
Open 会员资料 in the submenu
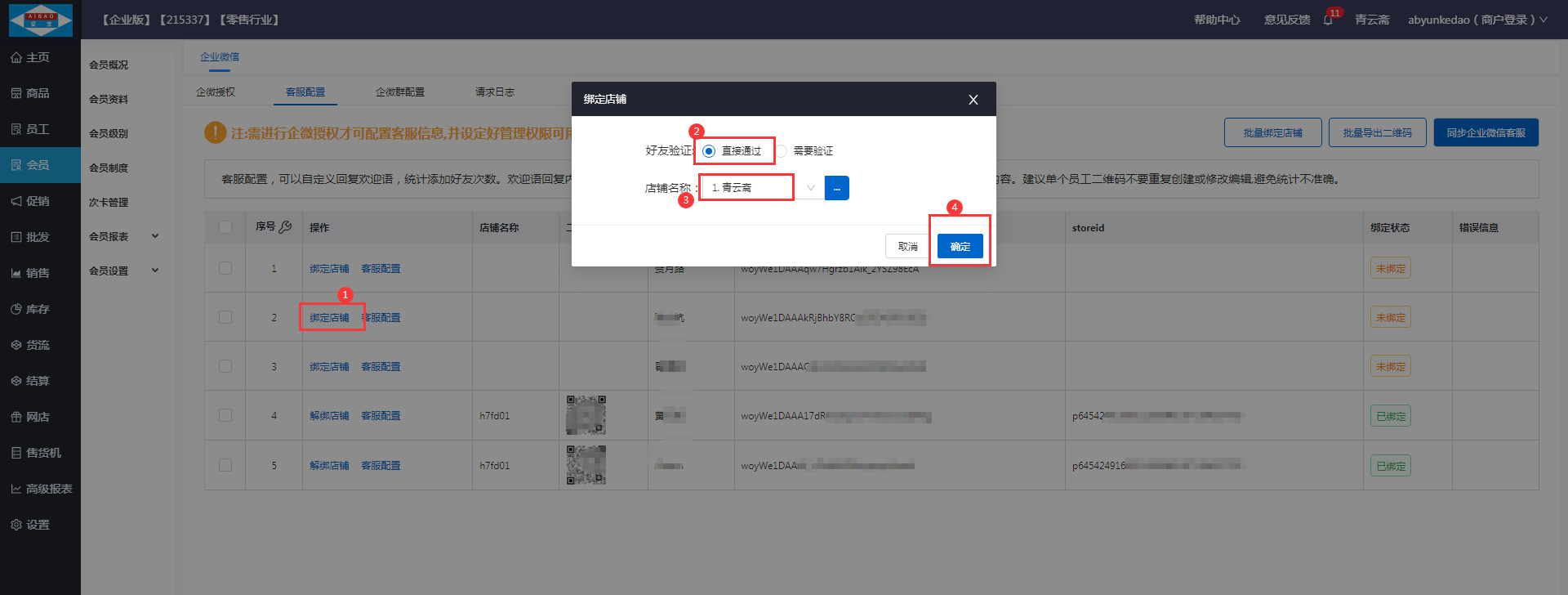coord(109,99)
